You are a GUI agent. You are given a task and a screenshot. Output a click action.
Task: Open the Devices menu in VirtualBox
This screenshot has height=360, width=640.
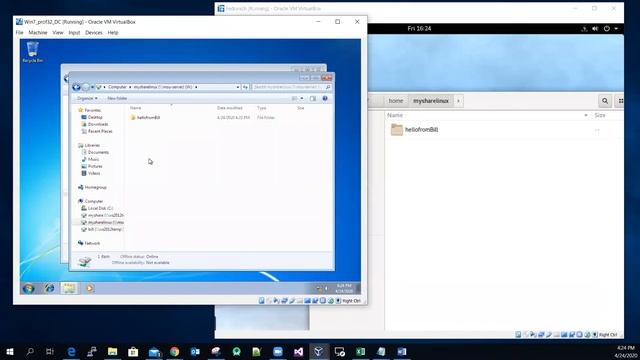click(94, 33)
